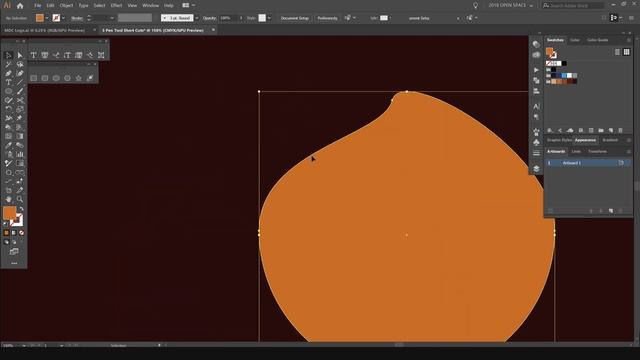Delete swatch using Swatches panel trash icon
Viewport: 640px width, 360px height.
click(620, 130)
